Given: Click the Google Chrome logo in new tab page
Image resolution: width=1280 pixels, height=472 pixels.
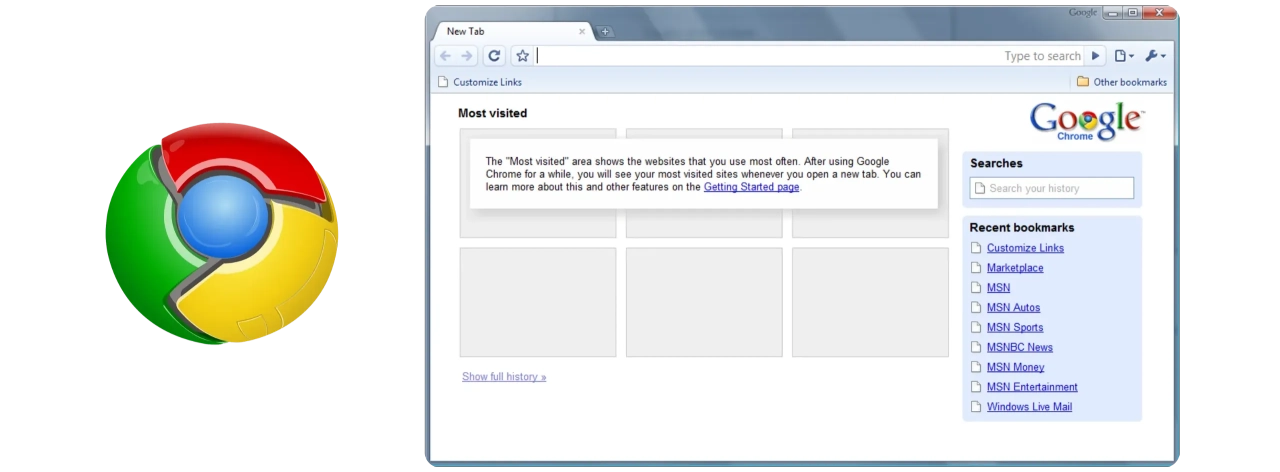Looking at the screenshot, I should pos(1087,121).
